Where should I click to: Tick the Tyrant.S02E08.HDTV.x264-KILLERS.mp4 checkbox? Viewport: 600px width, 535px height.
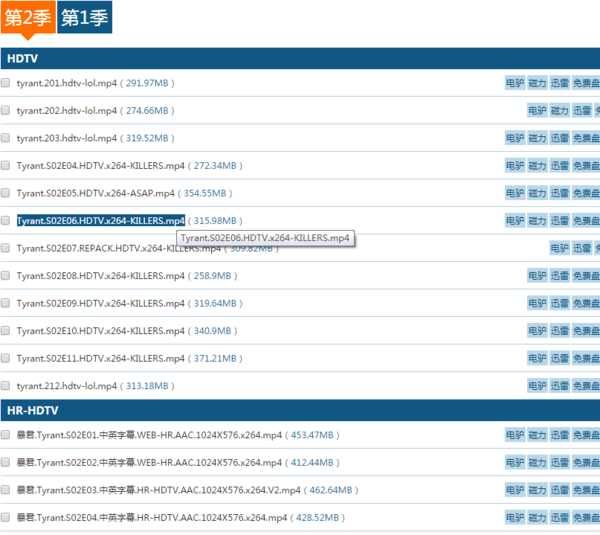[6, 275]
